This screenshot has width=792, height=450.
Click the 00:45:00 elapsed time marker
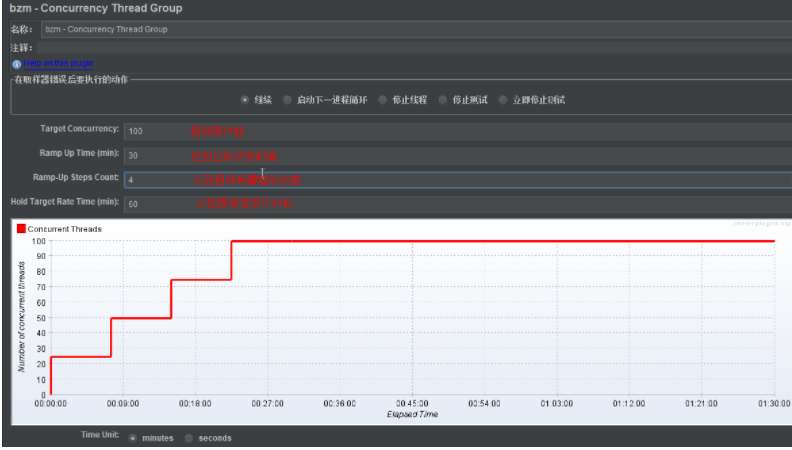[x=412, y=404]
